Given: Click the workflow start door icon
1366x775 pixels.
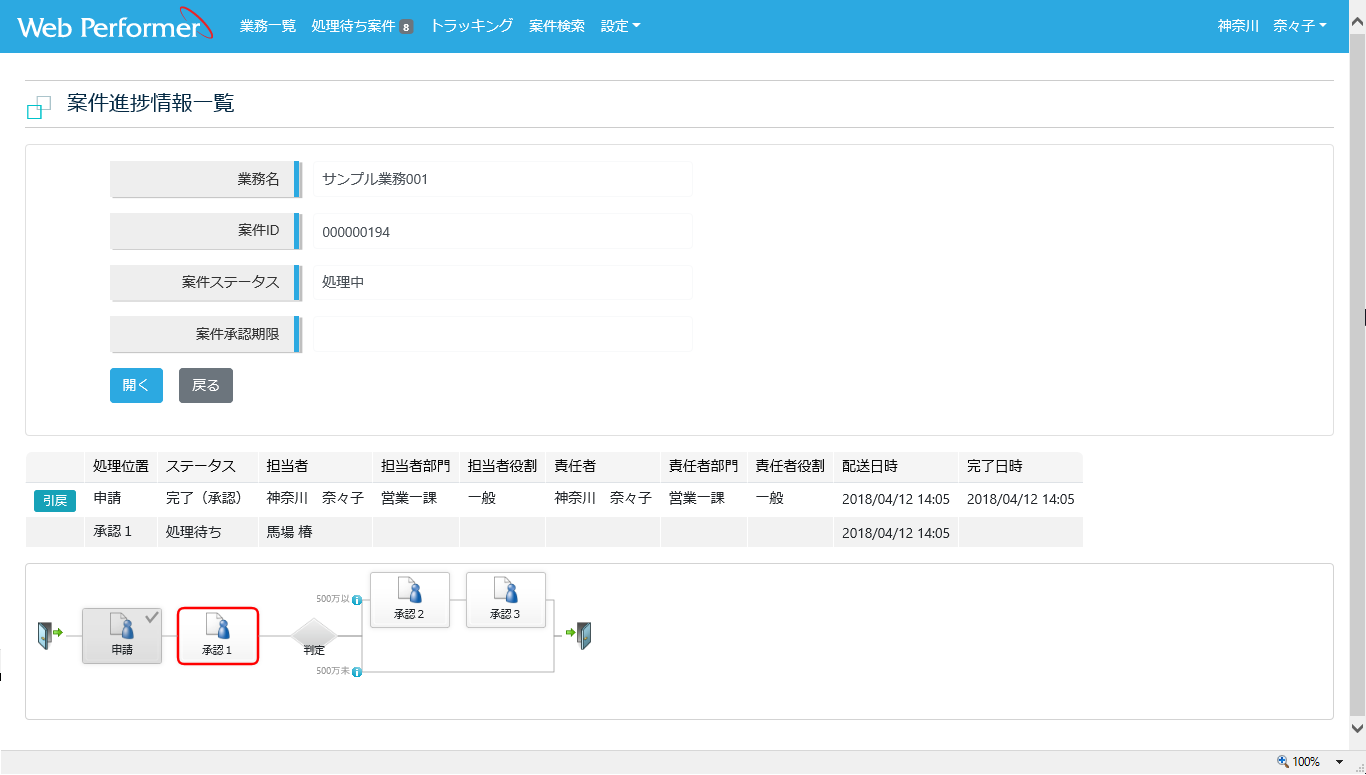Looking at the screenshot, I should pos(45,635).
